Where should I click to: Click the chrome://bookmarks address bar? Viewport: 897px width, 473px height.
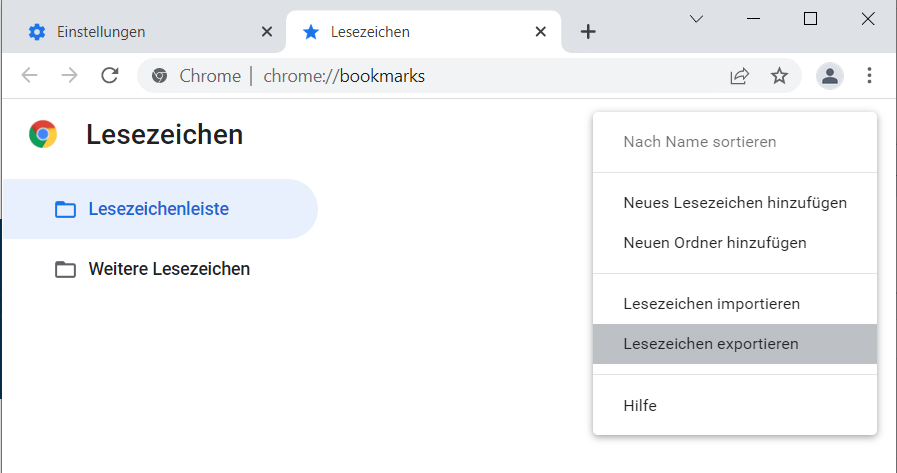[450, 76]
